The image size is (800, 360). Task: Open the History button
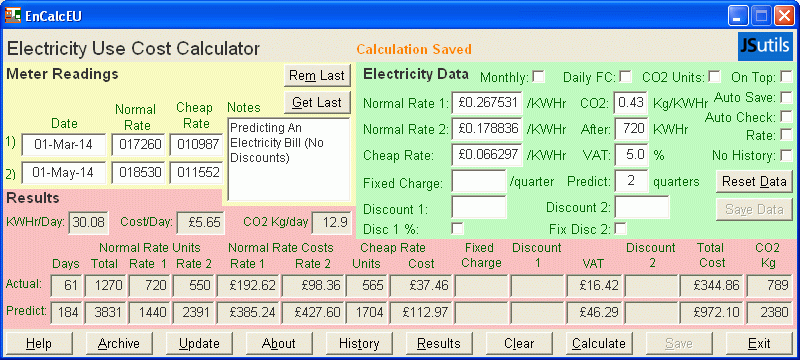tap(359, 343)
